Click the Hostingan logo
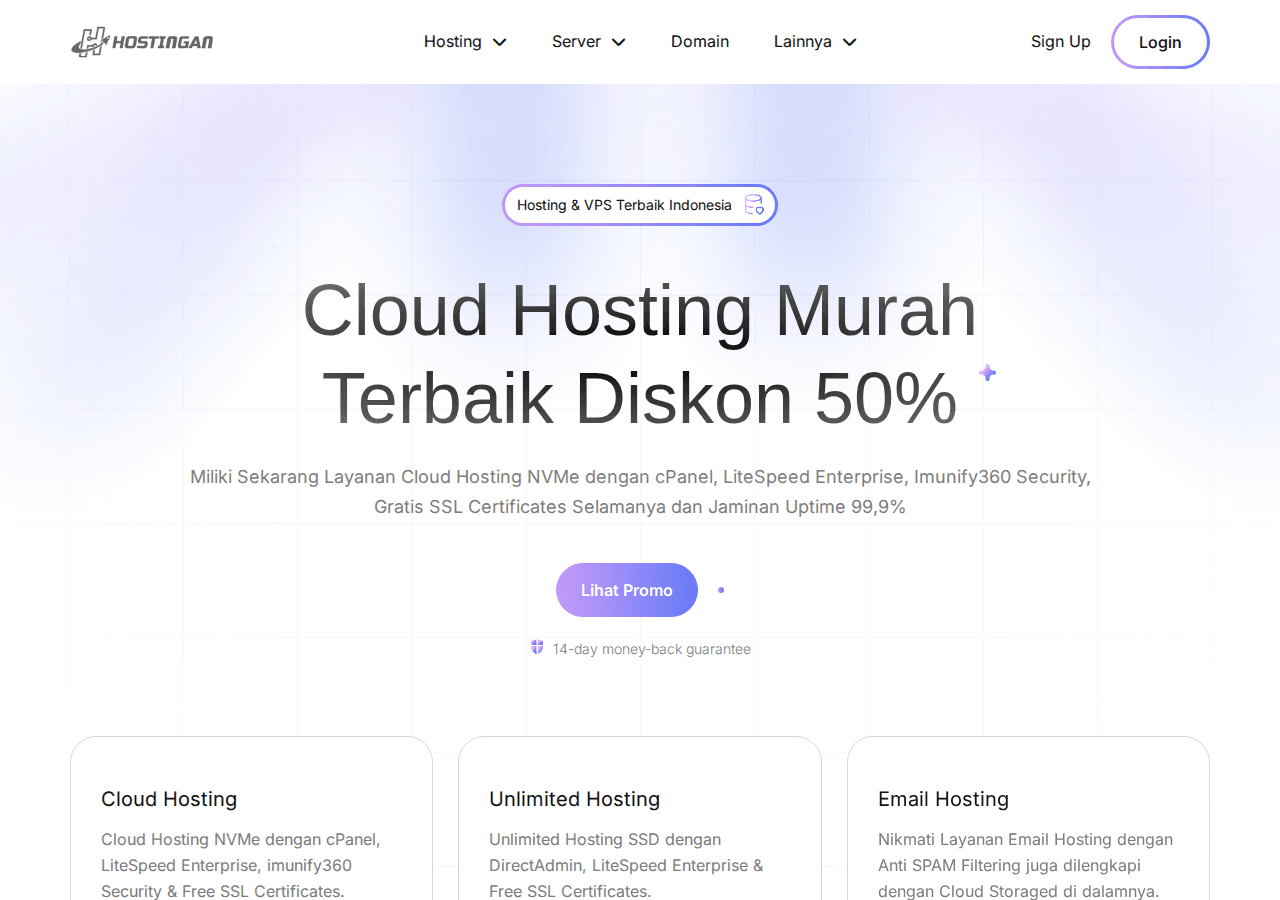The height and width of the screenshot is (900, 1280). click(142, 42)
